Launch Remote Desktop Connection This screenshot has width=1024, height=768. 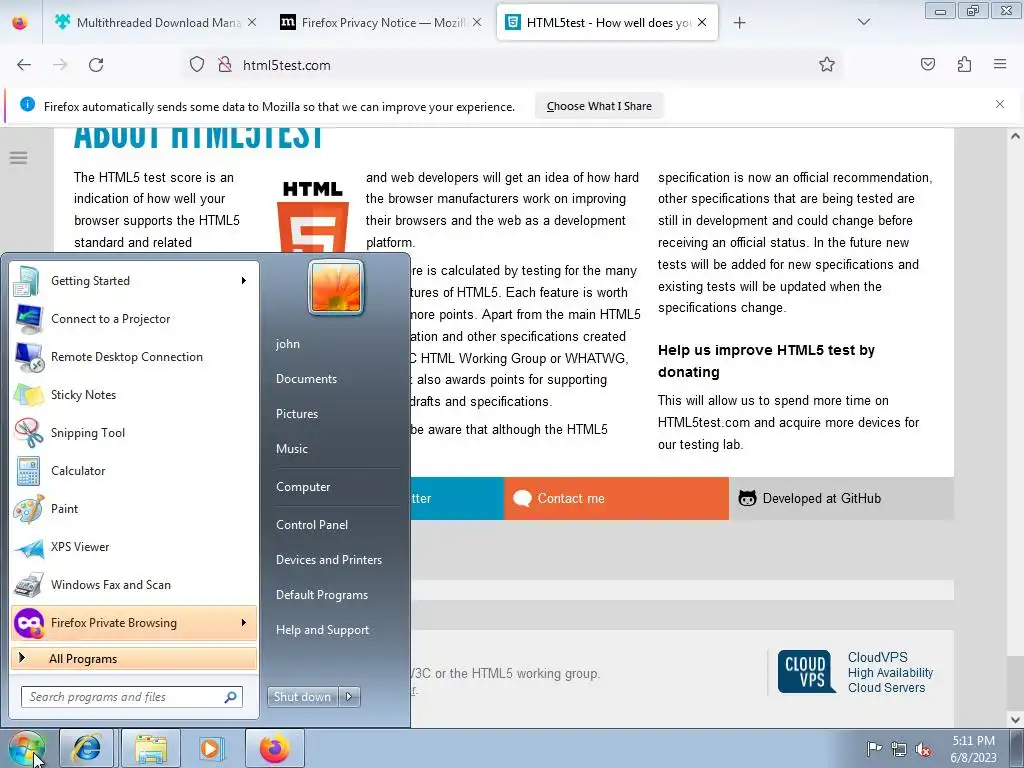tap(134, 357)
